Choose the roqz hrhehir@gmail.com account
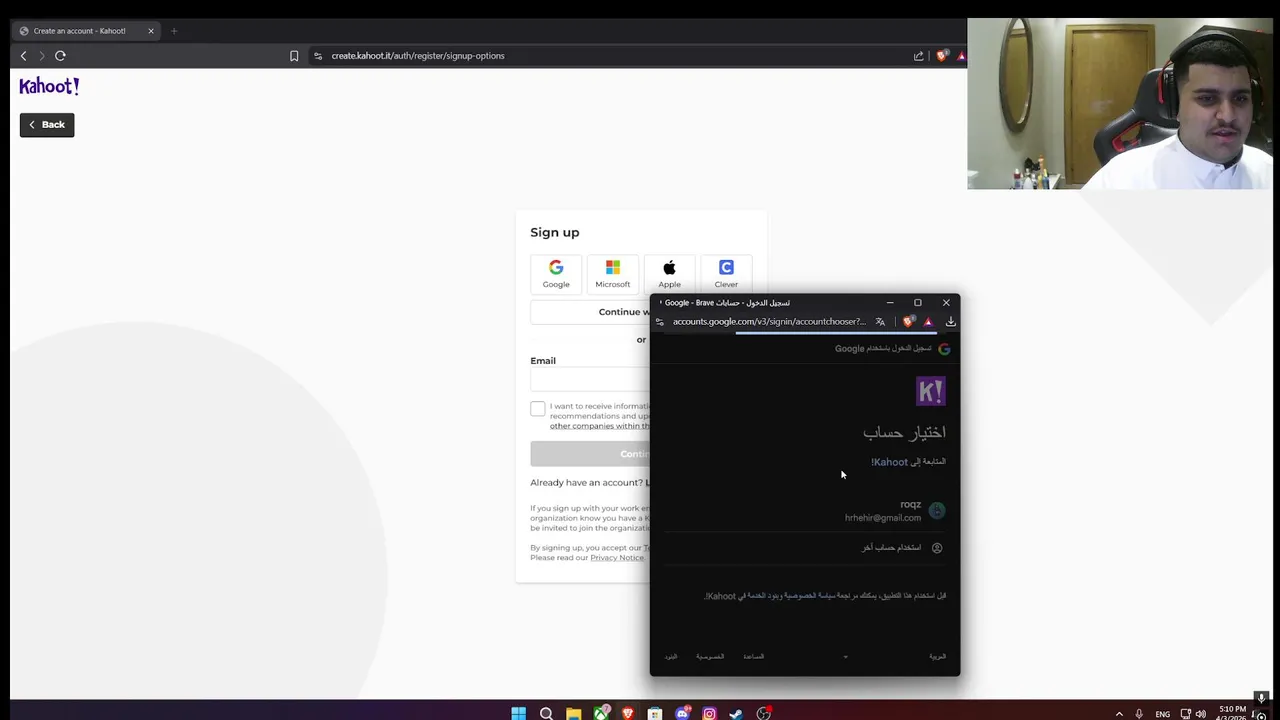The image size is (1280, 720). (x=805, y=511)
